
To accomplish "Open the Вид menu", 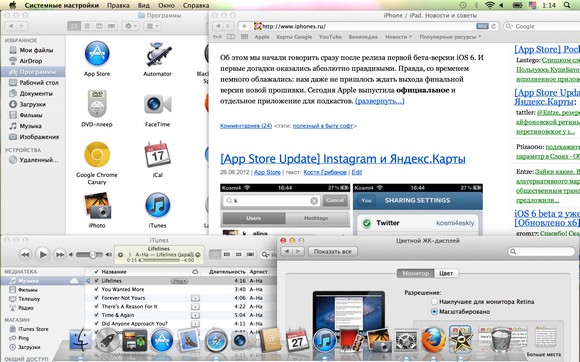I will coord(144,5).
